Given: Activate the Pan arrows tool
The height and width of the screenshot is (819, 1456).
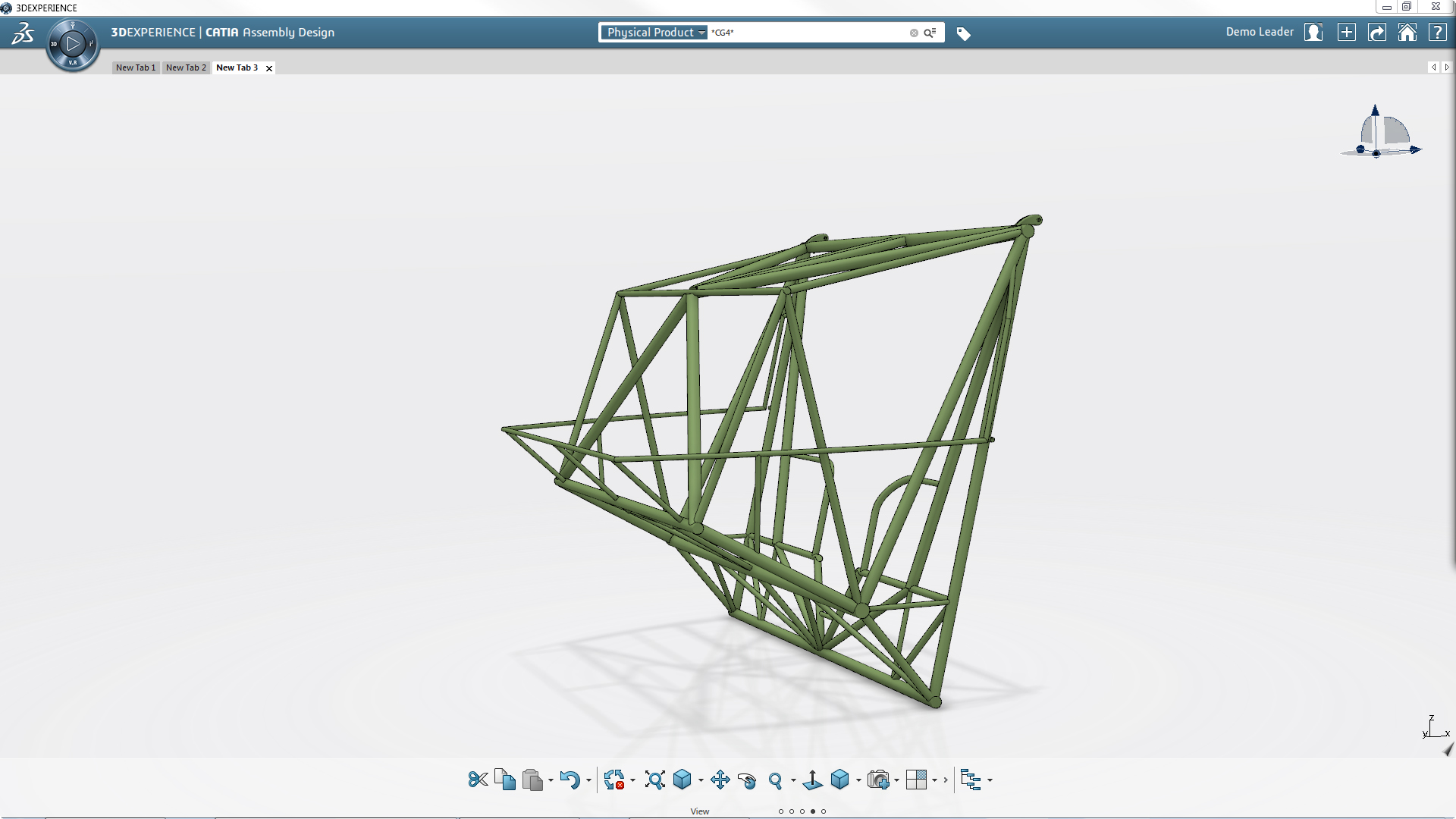Looking at the screenshot, I should tap(720, 780).
